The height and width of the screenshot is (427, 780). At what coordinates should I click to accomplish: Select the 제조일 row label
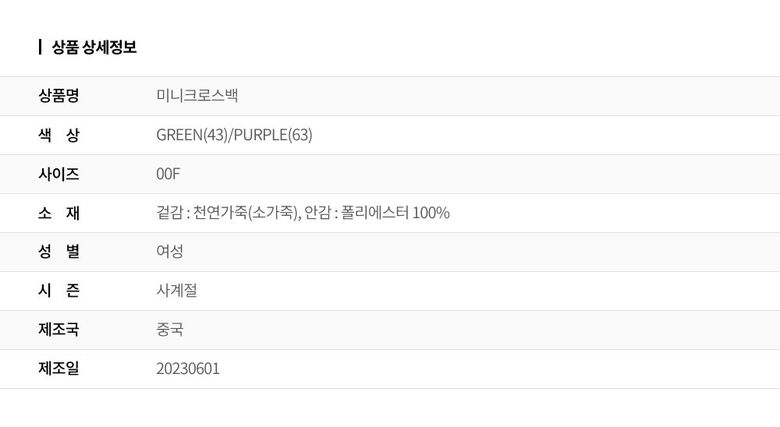pyautogui.click(x=59, y=369)
